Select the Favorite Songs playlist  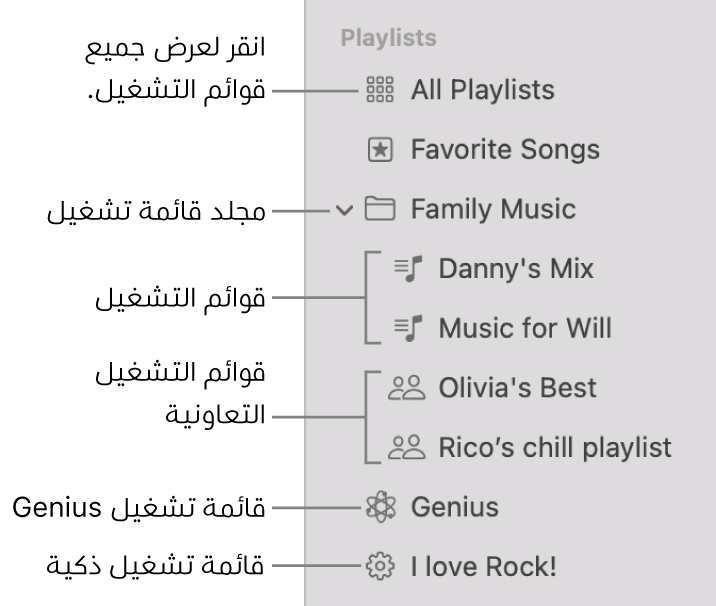505,151
